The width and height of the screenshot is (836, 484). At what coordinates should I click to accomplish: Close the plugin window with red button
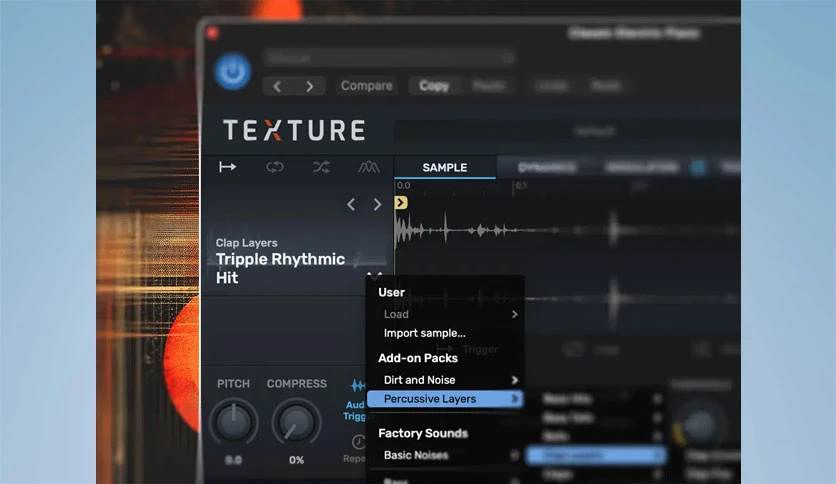pyautogui.click(x=213, y=33)
